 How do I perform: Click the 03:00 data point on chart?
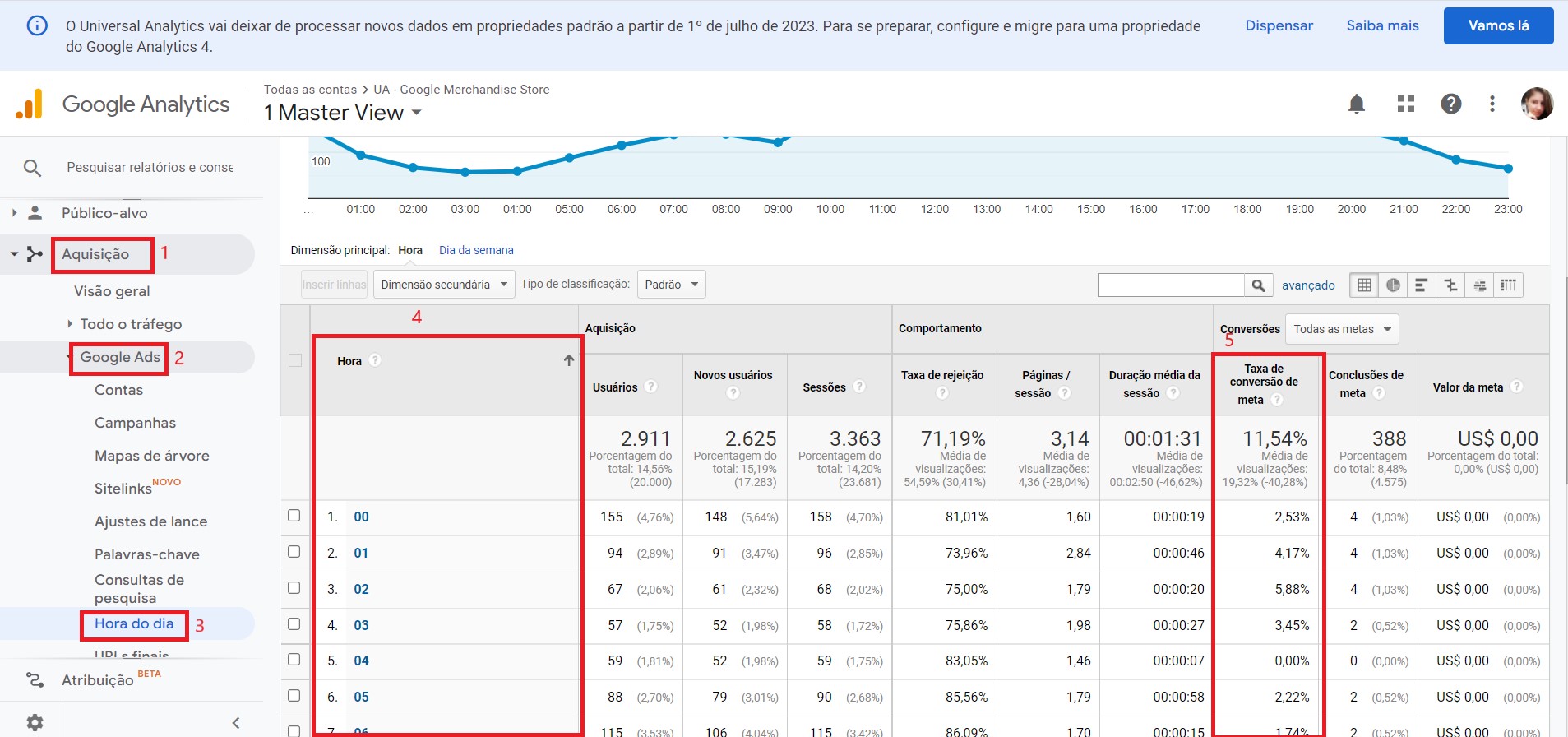(x=465, y=172)
